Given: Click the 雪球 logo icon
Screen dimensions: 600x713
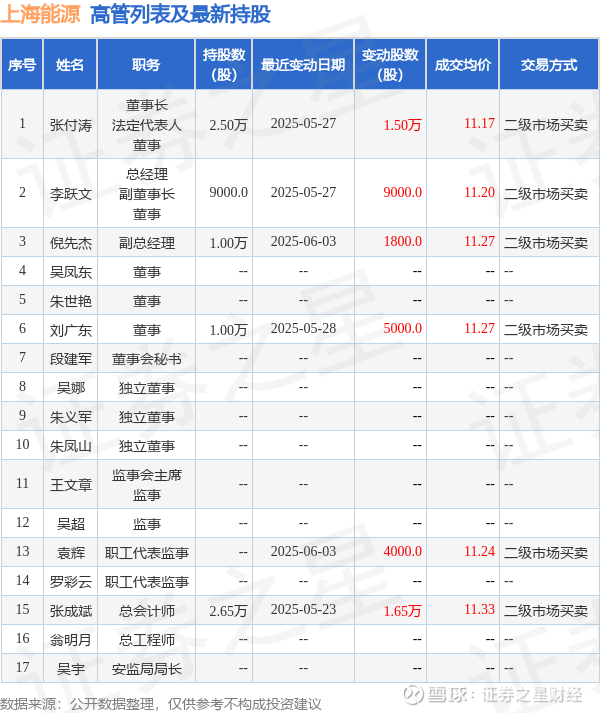Looking at the screenshot, I should click(413, 694).
